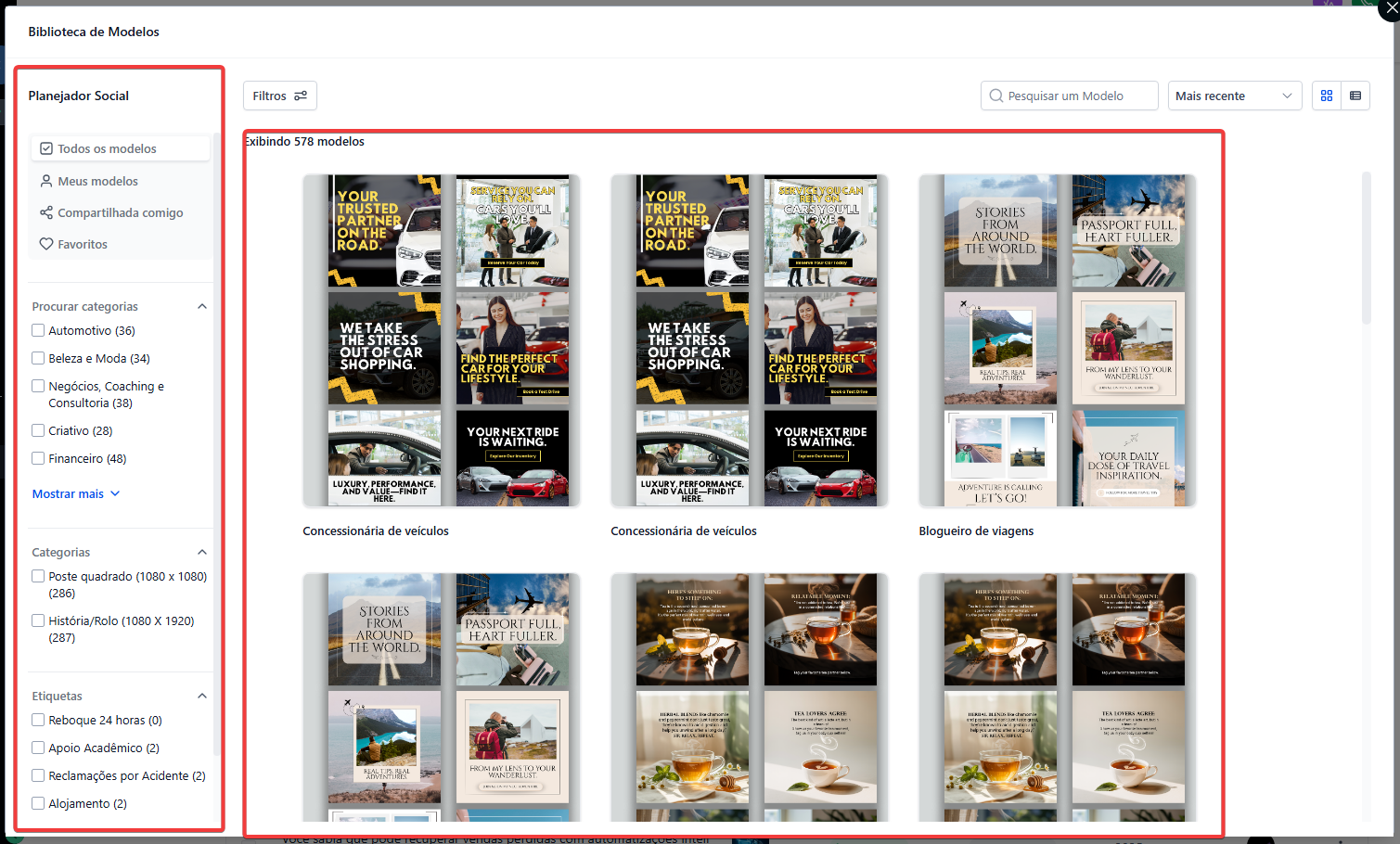
Task: Click the Favoritos heart icon
Action: click(x=46, y=244)
